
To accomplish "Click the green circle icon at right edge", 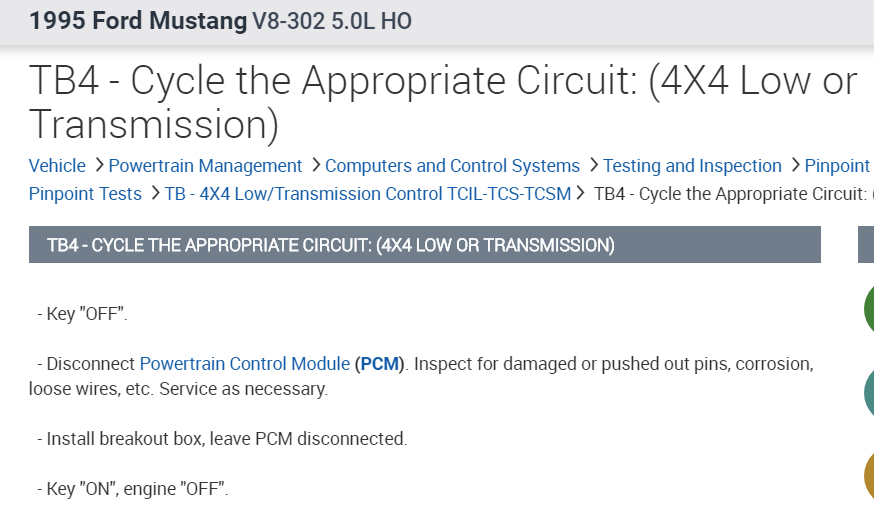I will point(868,309).
